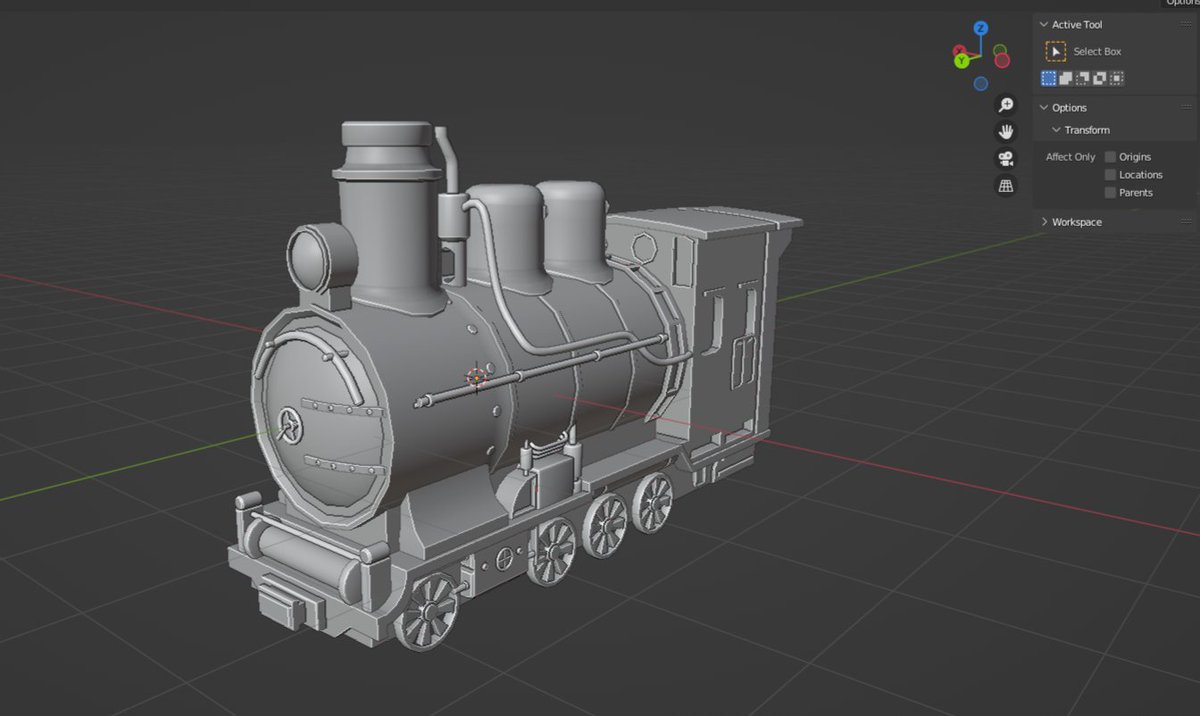Click the unlabeled dark green negative axis circle
Image resolution: width=1200 pixels, height=716 pixels.
tap(1000, 48)
